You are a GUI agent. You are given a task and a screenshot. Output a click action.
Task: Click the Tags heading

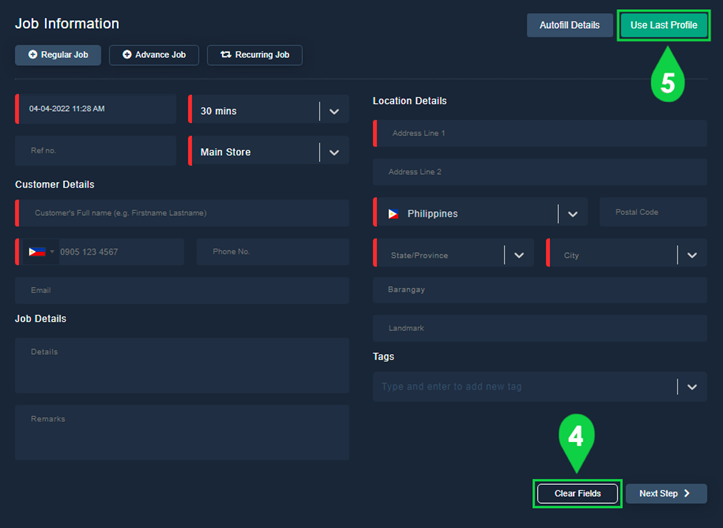[x=384, y=356]
